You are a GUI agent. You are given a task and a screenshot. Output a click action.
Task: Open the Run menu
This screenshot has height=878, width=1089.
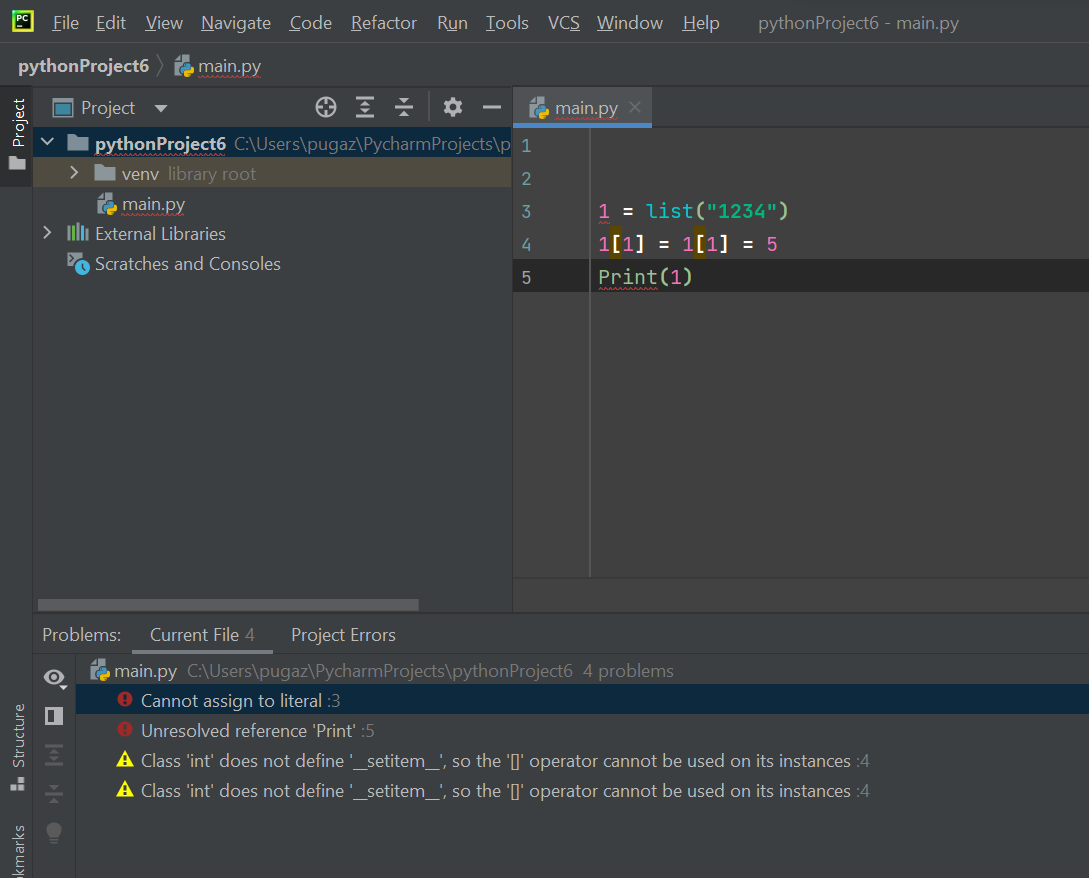(452, 23)
